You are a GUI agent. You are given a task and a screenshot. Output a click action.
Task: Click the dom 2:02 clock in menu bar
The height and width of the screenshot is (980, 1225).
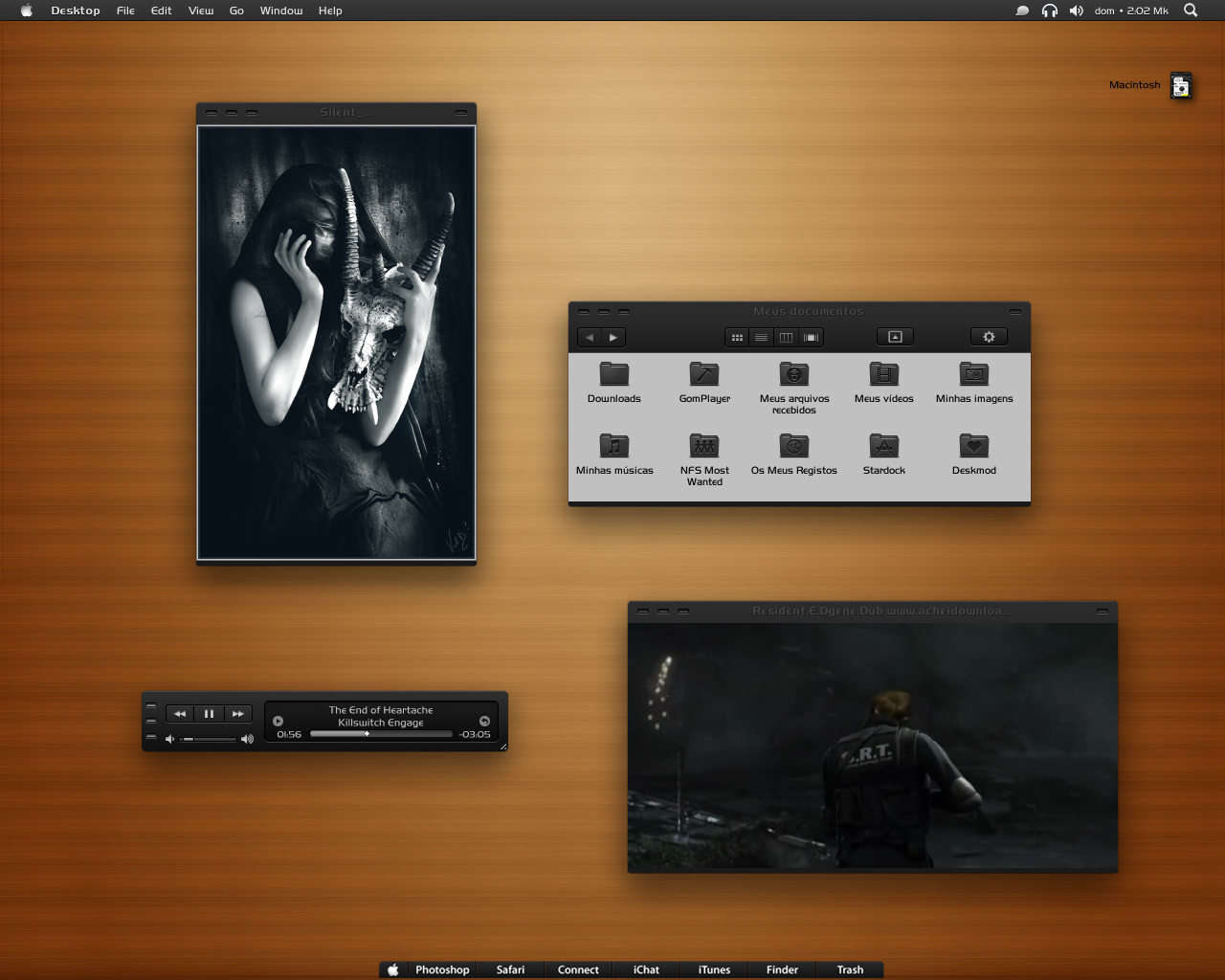1131,11
